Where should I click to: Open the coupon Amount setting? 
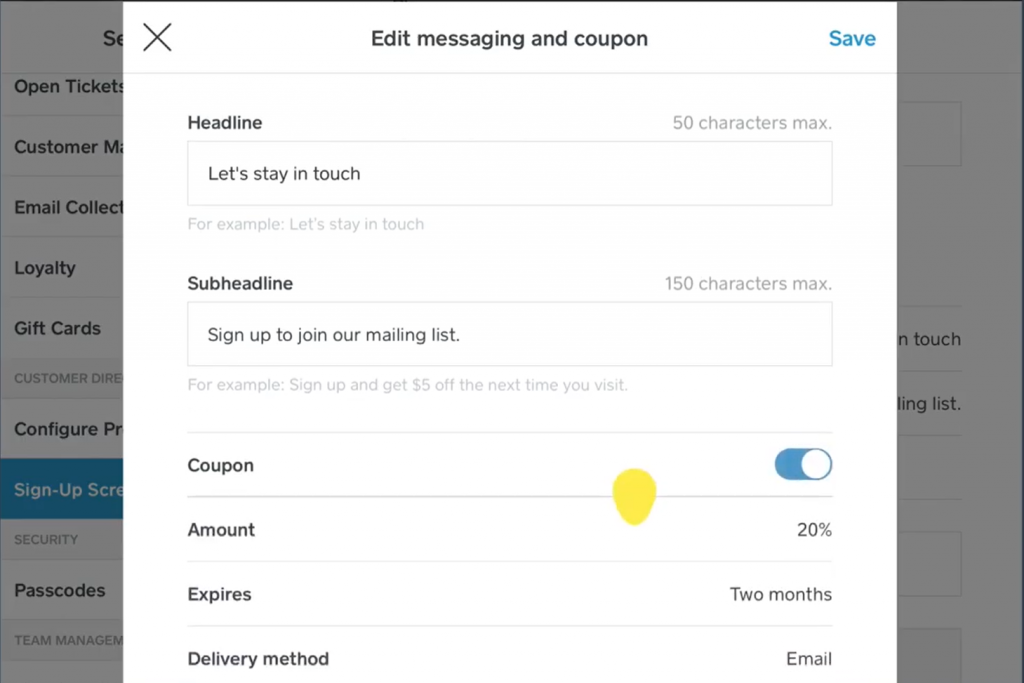[x=509, y=530]
